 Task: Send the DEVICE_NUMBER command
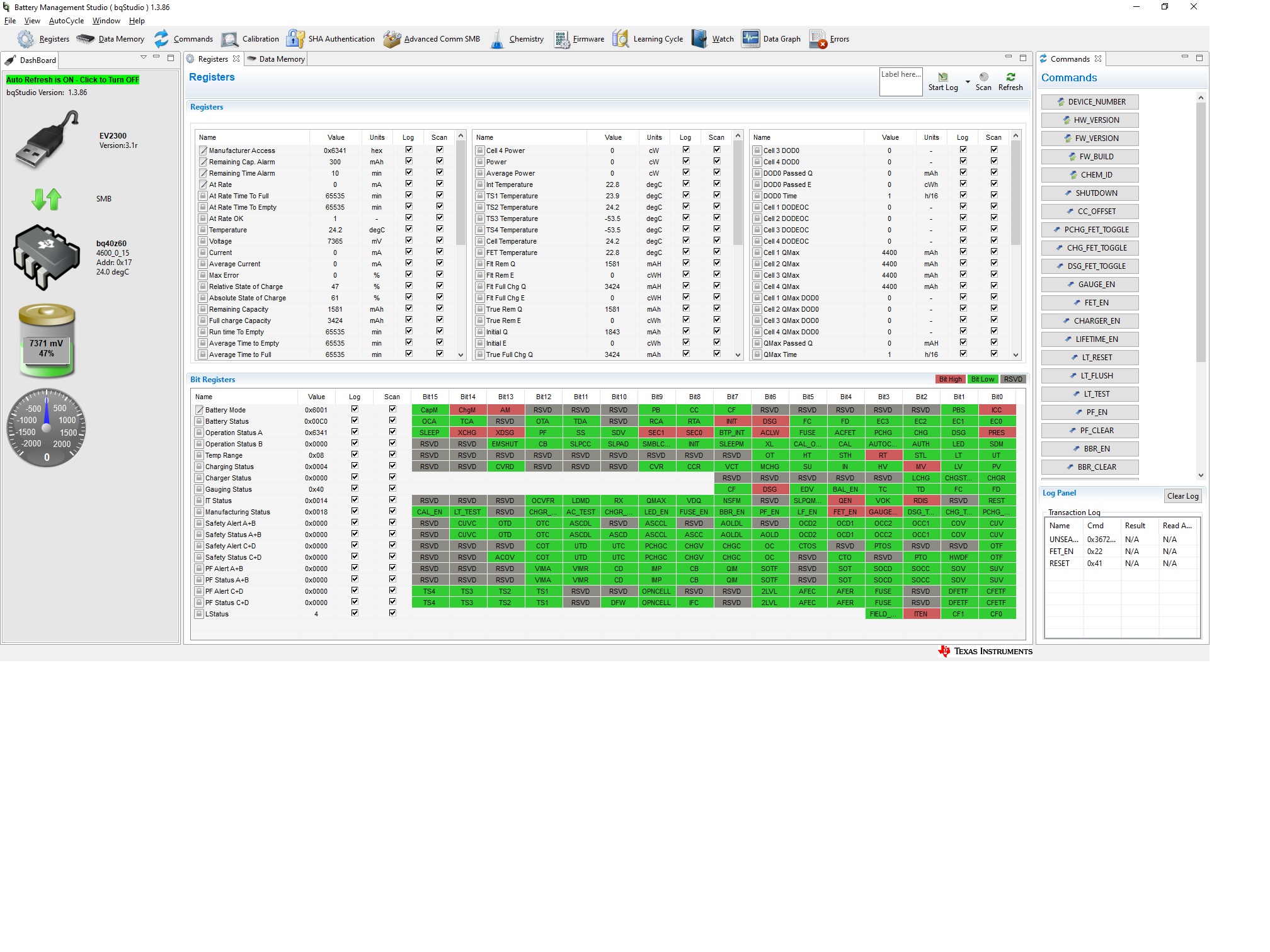(1090, 102)
